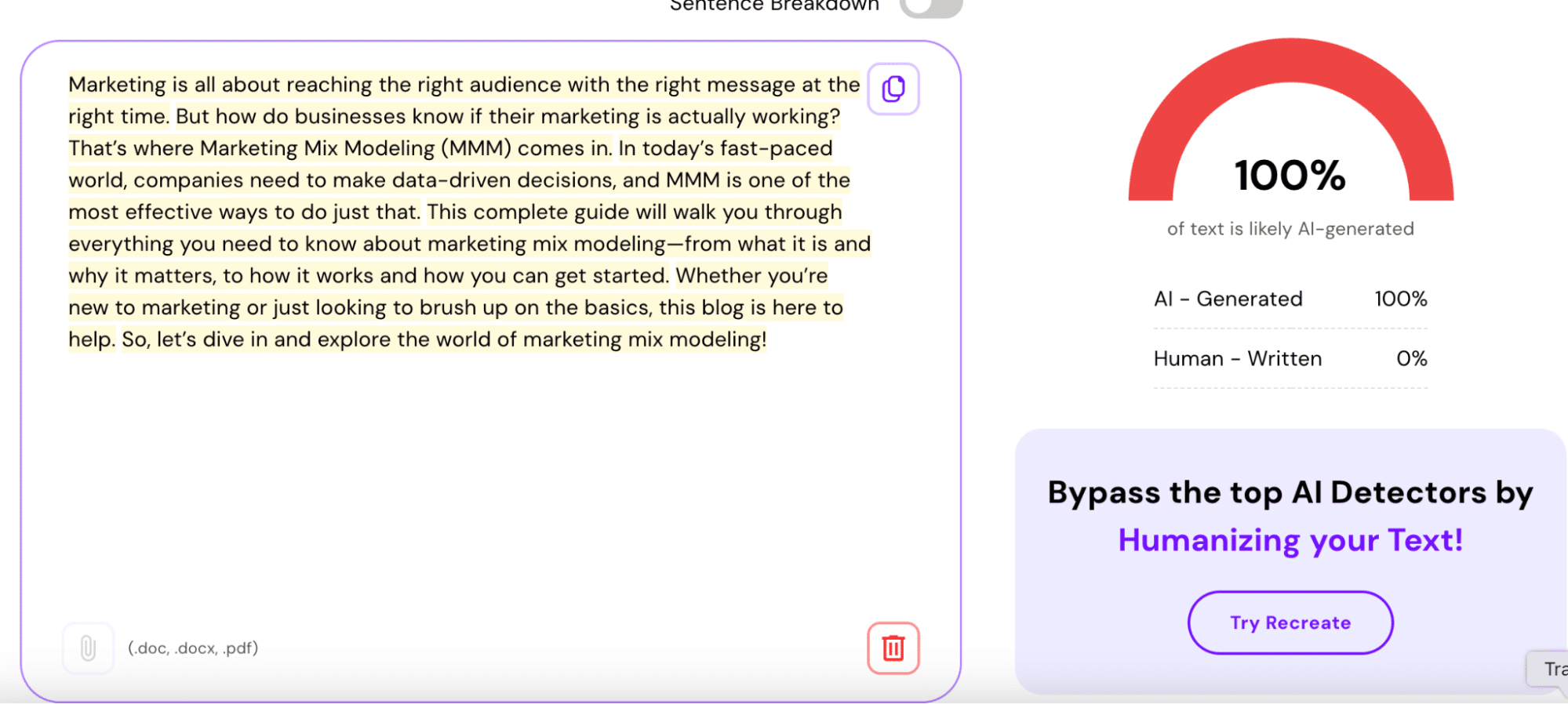Click the "AI - Generated" result row label

coord(1228,299)
